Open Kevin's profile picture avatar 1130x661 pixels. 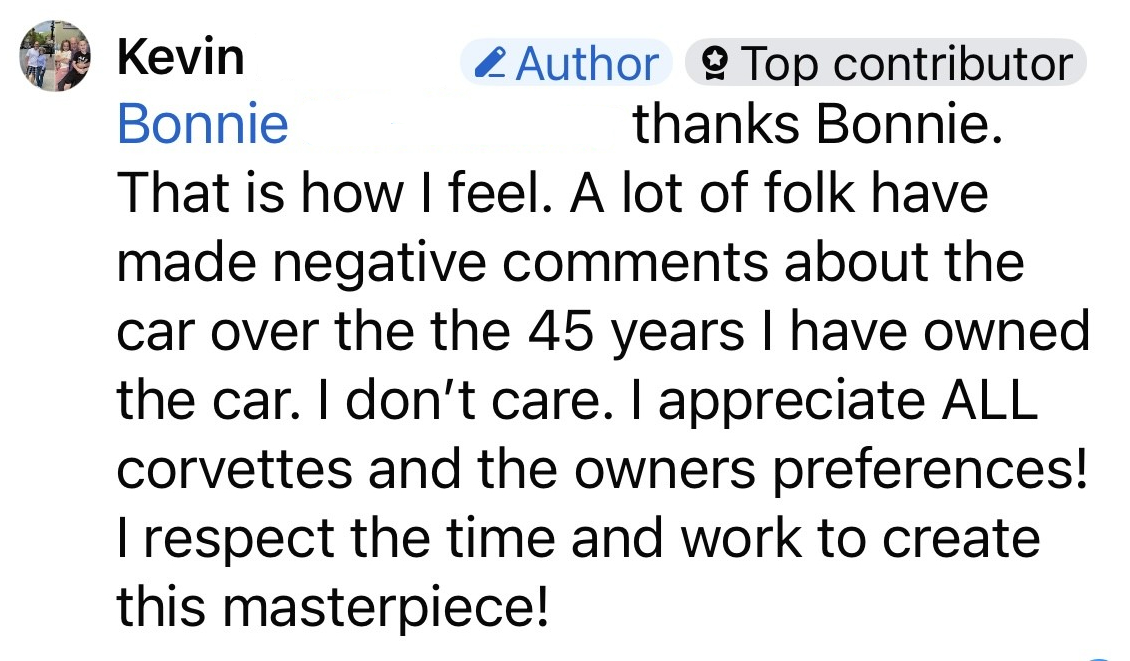(55, 56)
